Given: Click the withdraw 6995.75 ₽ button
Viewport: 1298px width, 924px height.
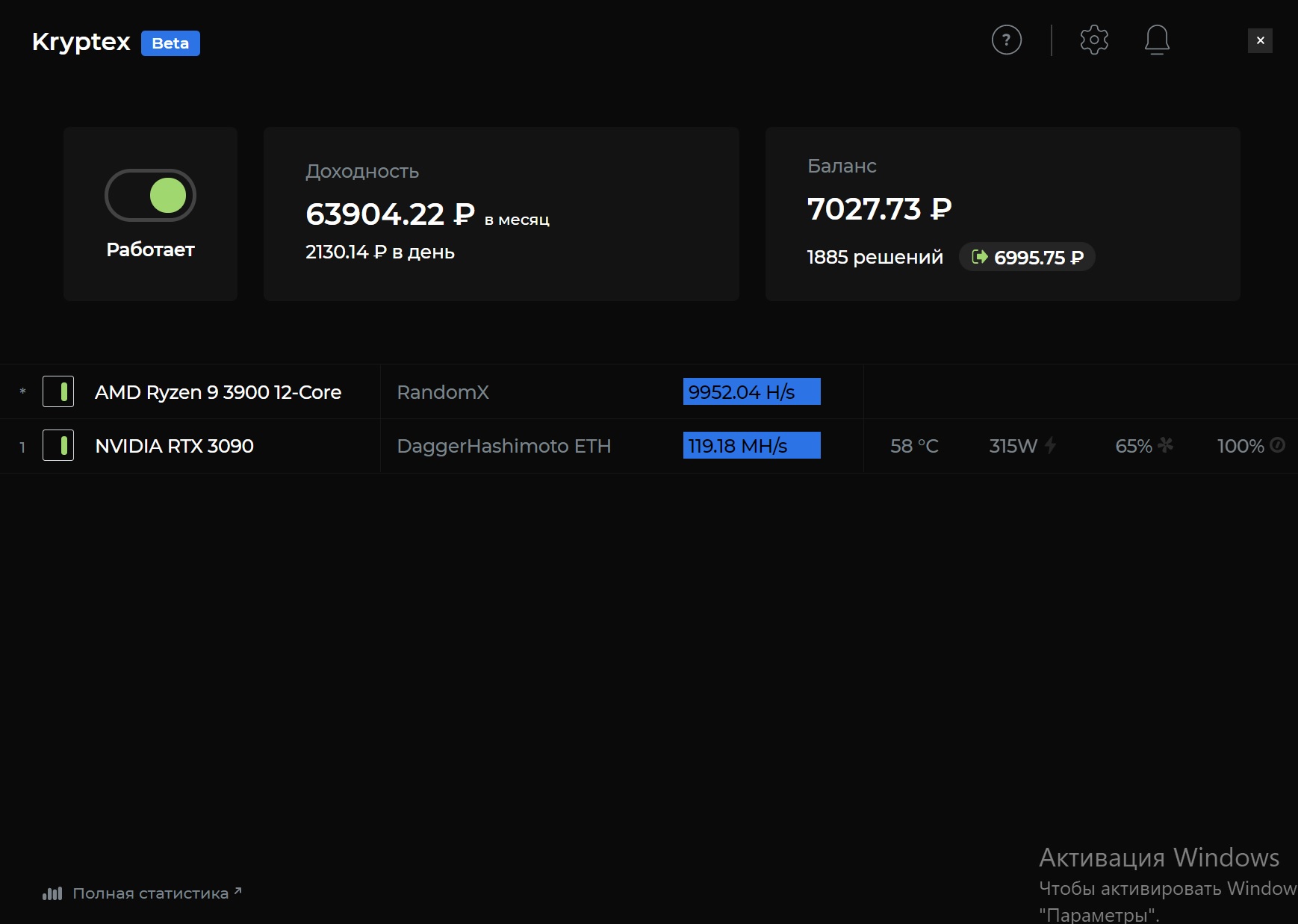Looking at the screenshot, I should pos(1027,257).
